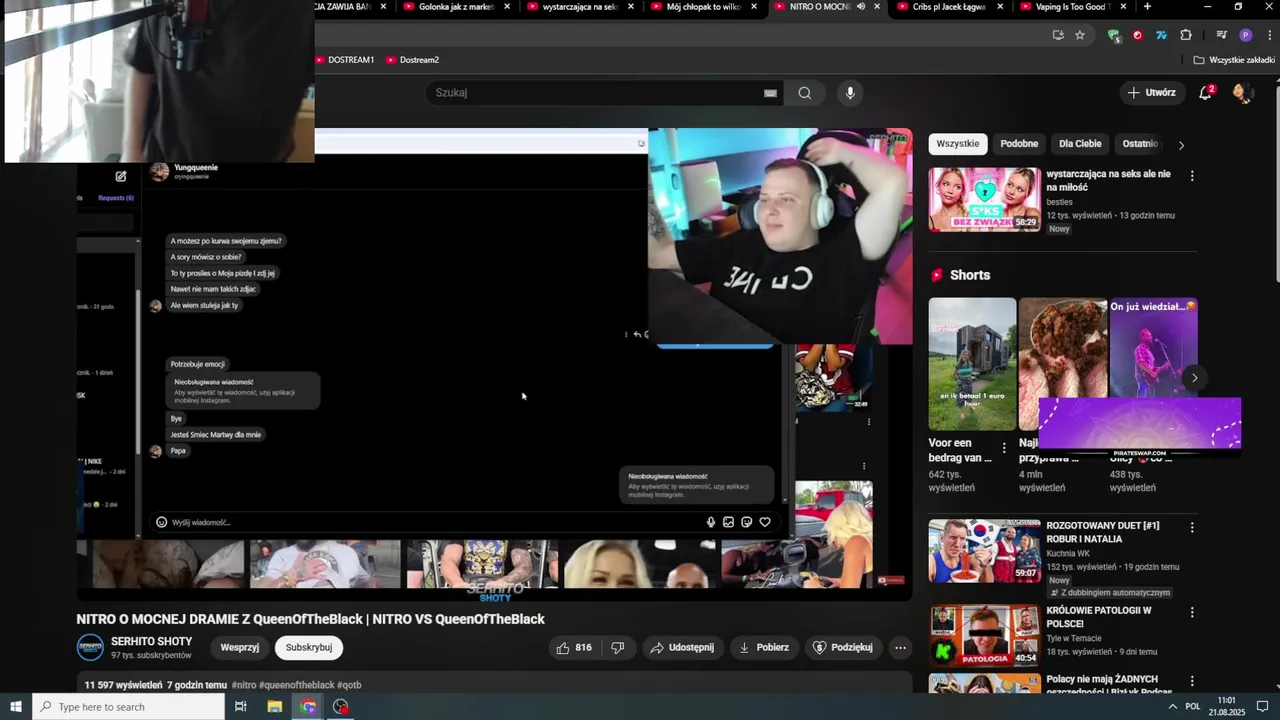This screenshot has width=1280, height=720.
Task: Switch to 'Cribs pl Jacek Łągwa' tab
Action: tap(949, 7)
